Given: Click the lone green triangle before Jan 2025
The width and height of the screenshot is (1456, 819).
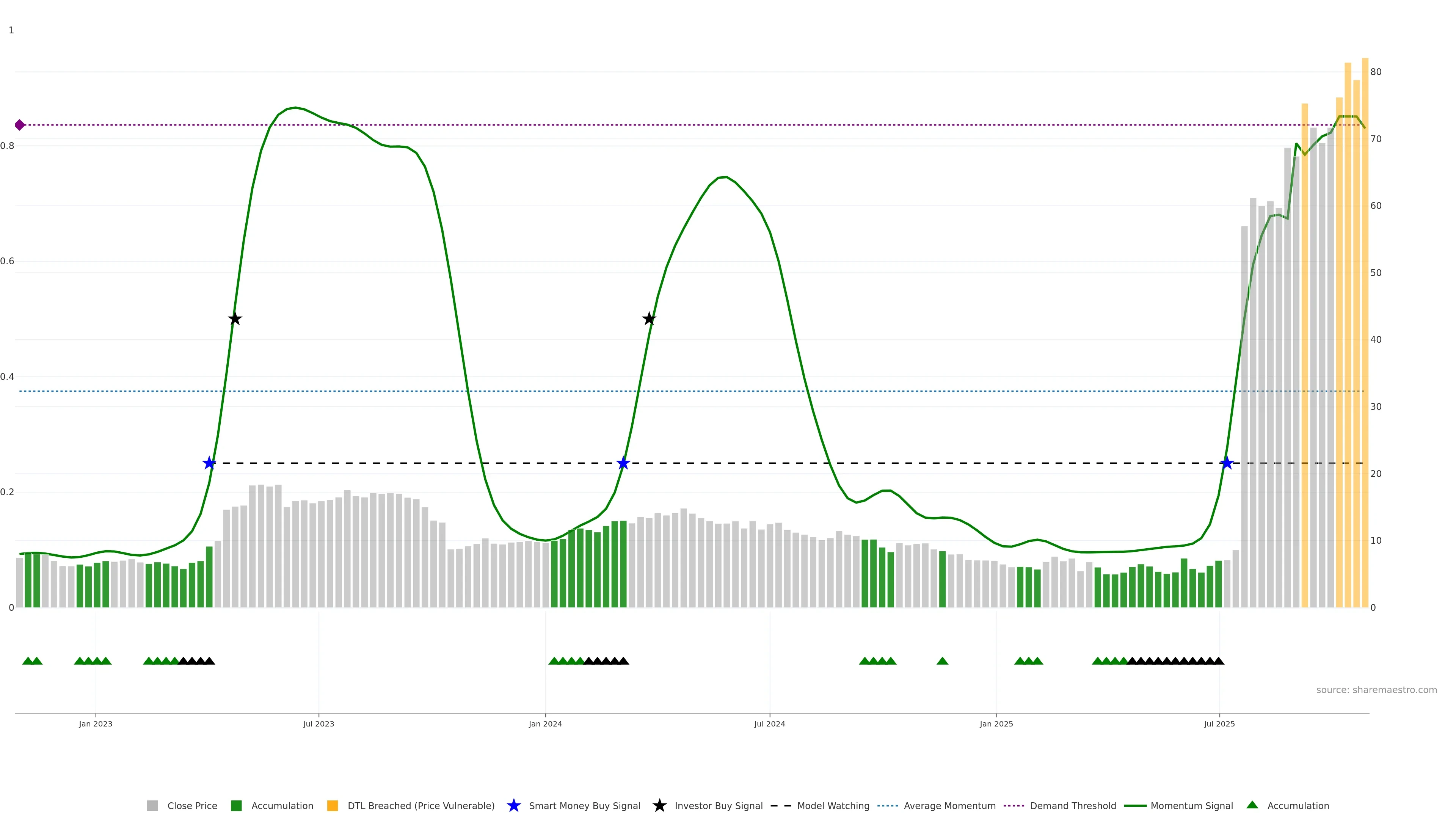Looking at the screenshot, I should [x=942, y=661].
